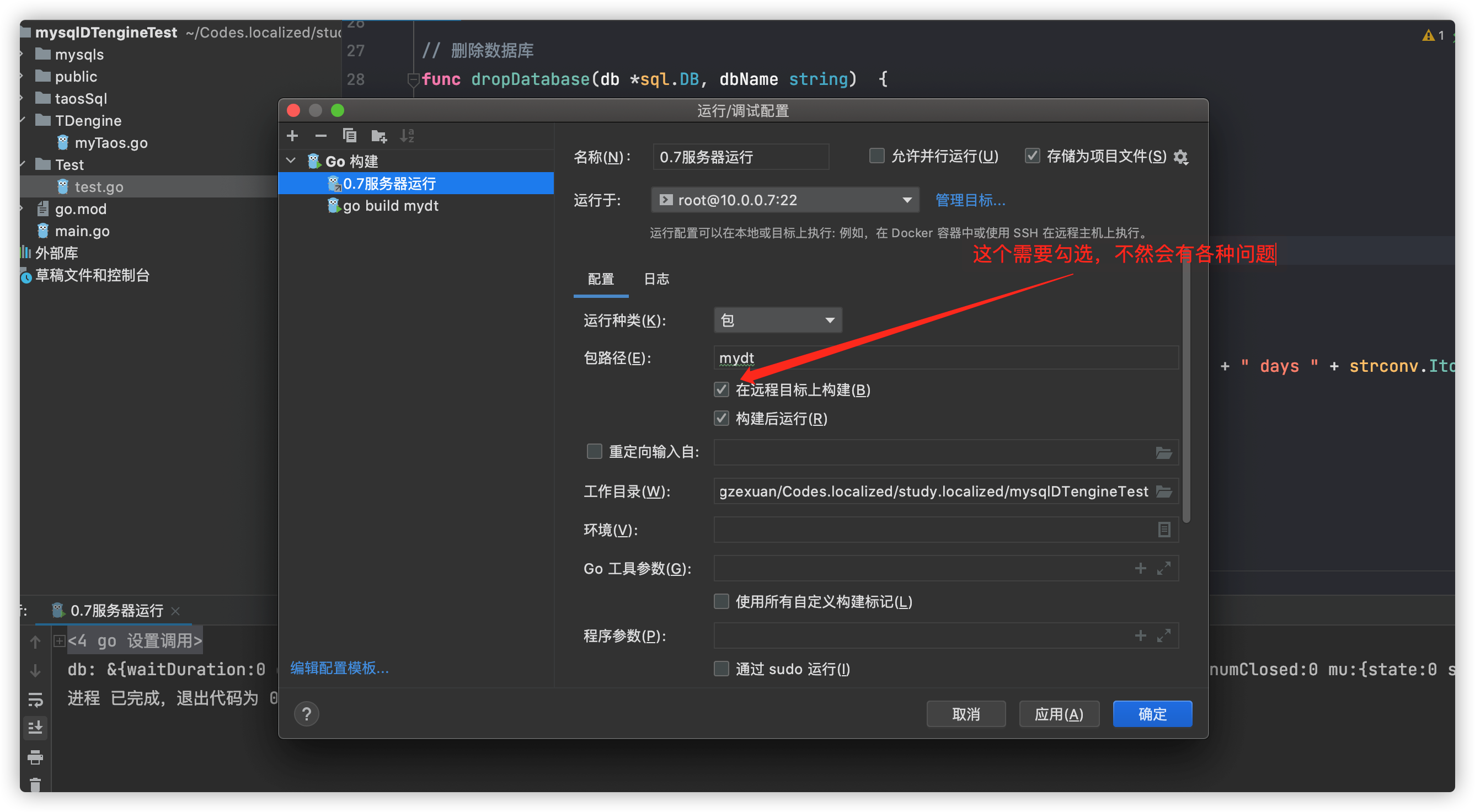Open the environment variables editor icon
The image size is (1475, 812).
(x=1163, y=530)
